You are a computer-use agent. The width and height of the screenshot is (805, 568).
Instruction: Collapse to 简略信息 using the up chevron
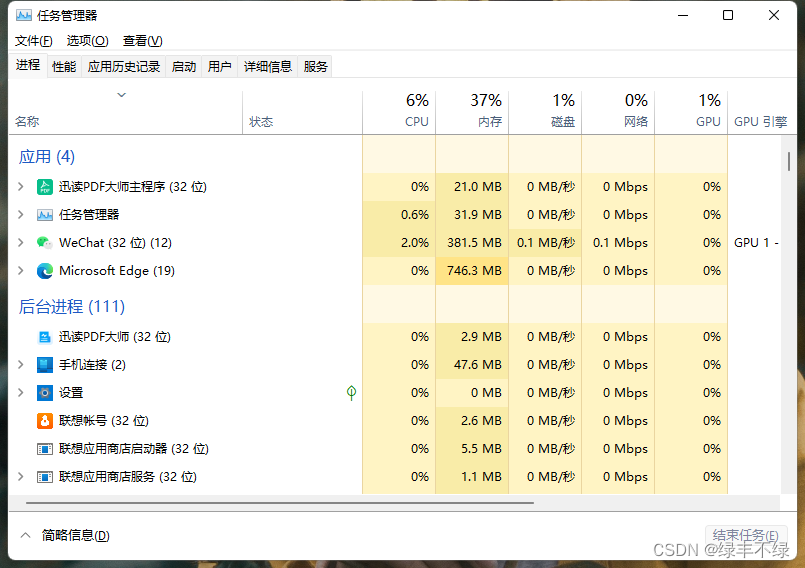25,535
